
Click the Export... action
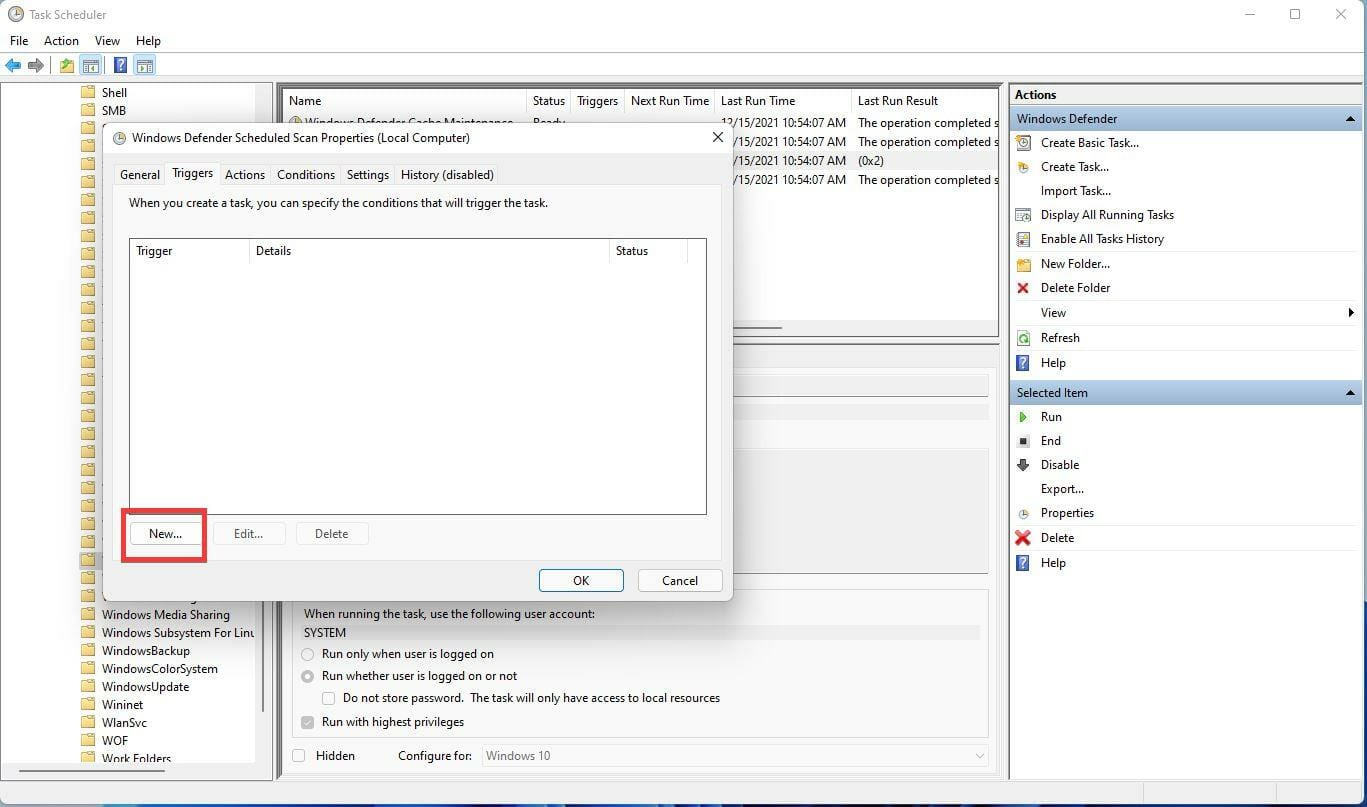1062,489
